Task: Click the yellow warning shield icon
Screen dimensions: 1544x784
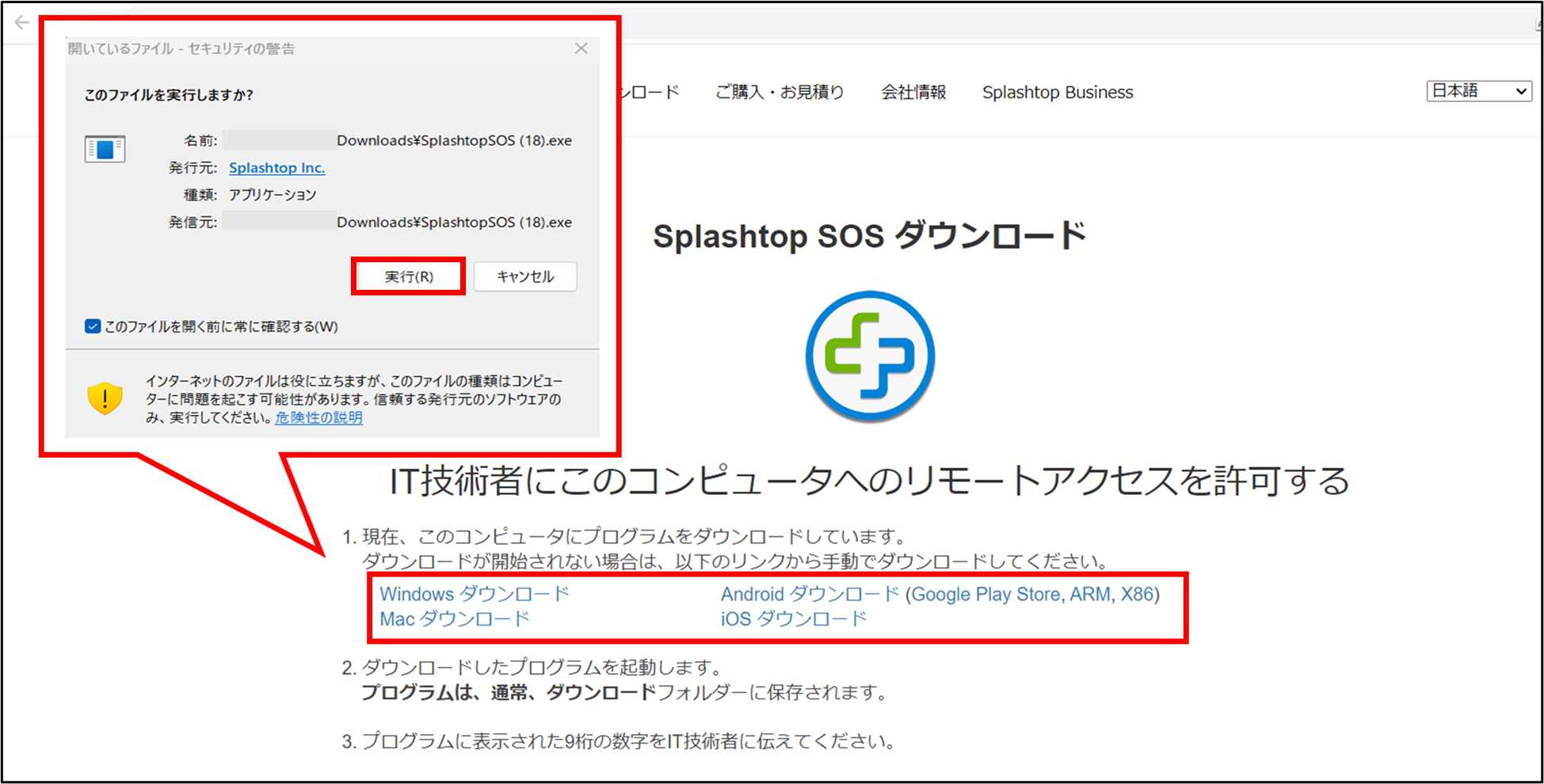Action: point(105,398)
